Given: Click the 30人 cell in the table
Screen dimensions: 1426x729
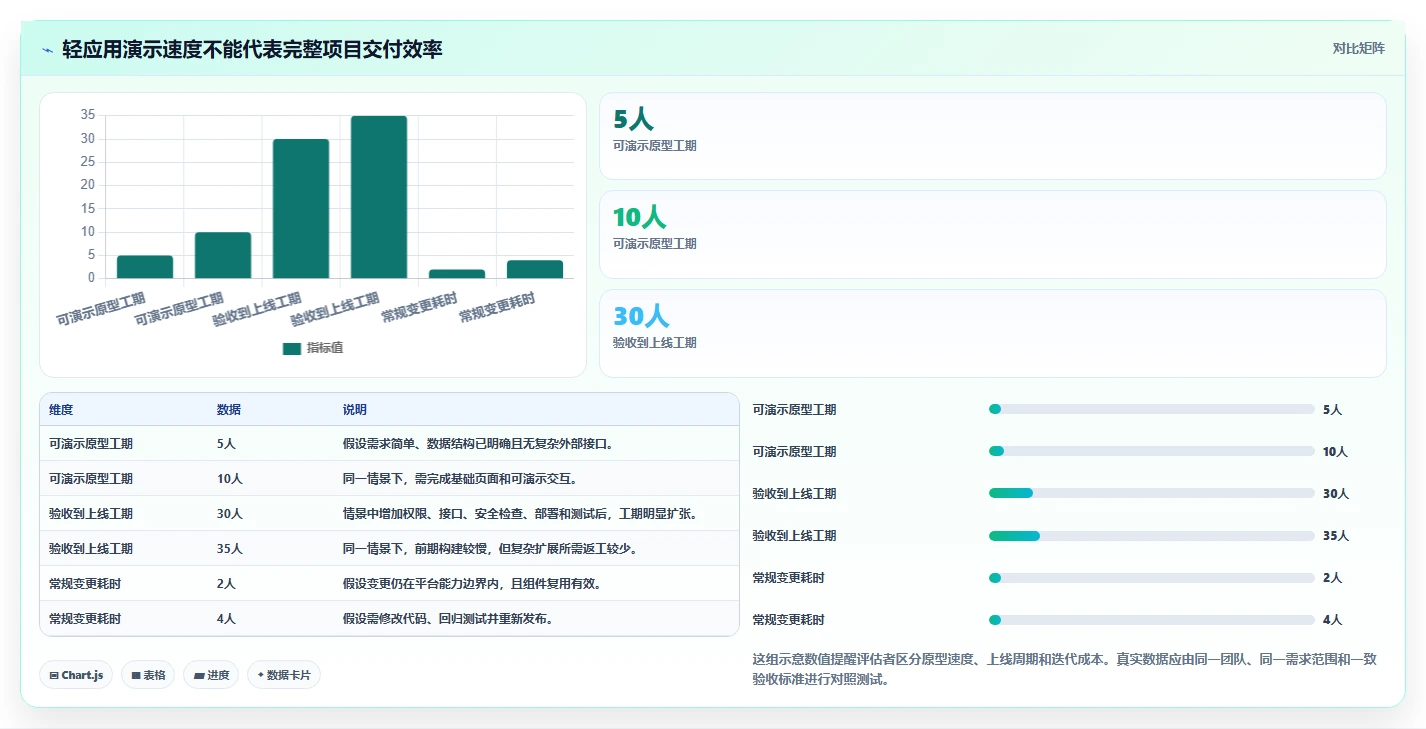Looking at the screenshot, I should coord(230,514).
